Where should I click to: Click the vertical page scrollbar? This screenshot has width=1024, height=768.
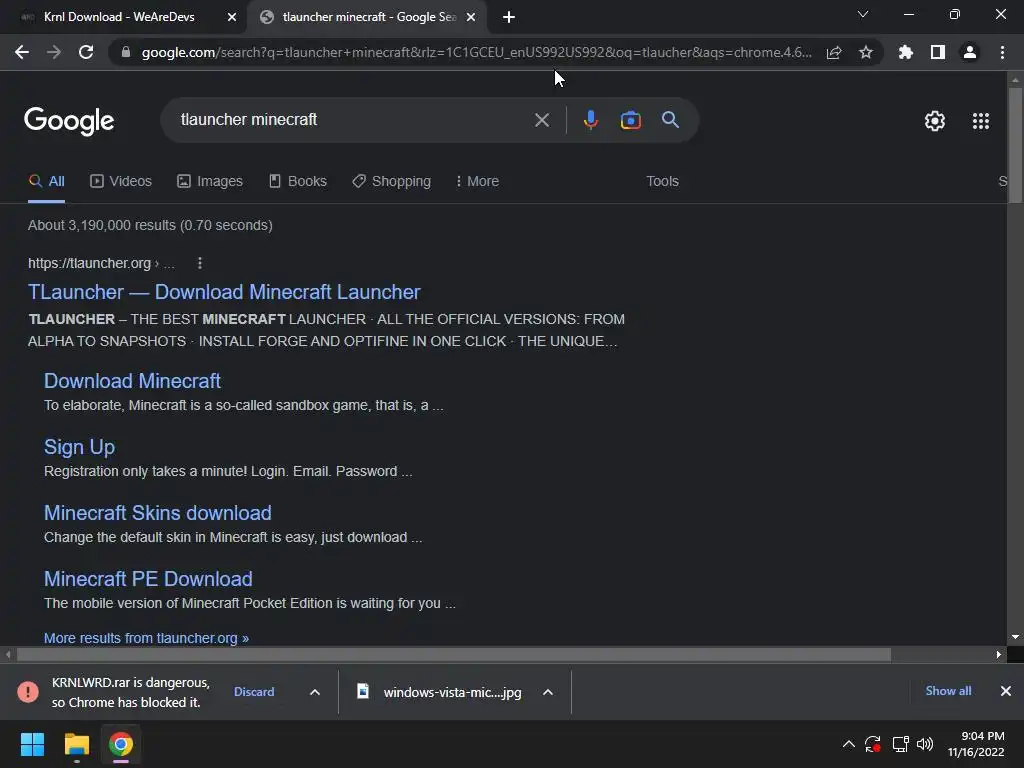1015,145
